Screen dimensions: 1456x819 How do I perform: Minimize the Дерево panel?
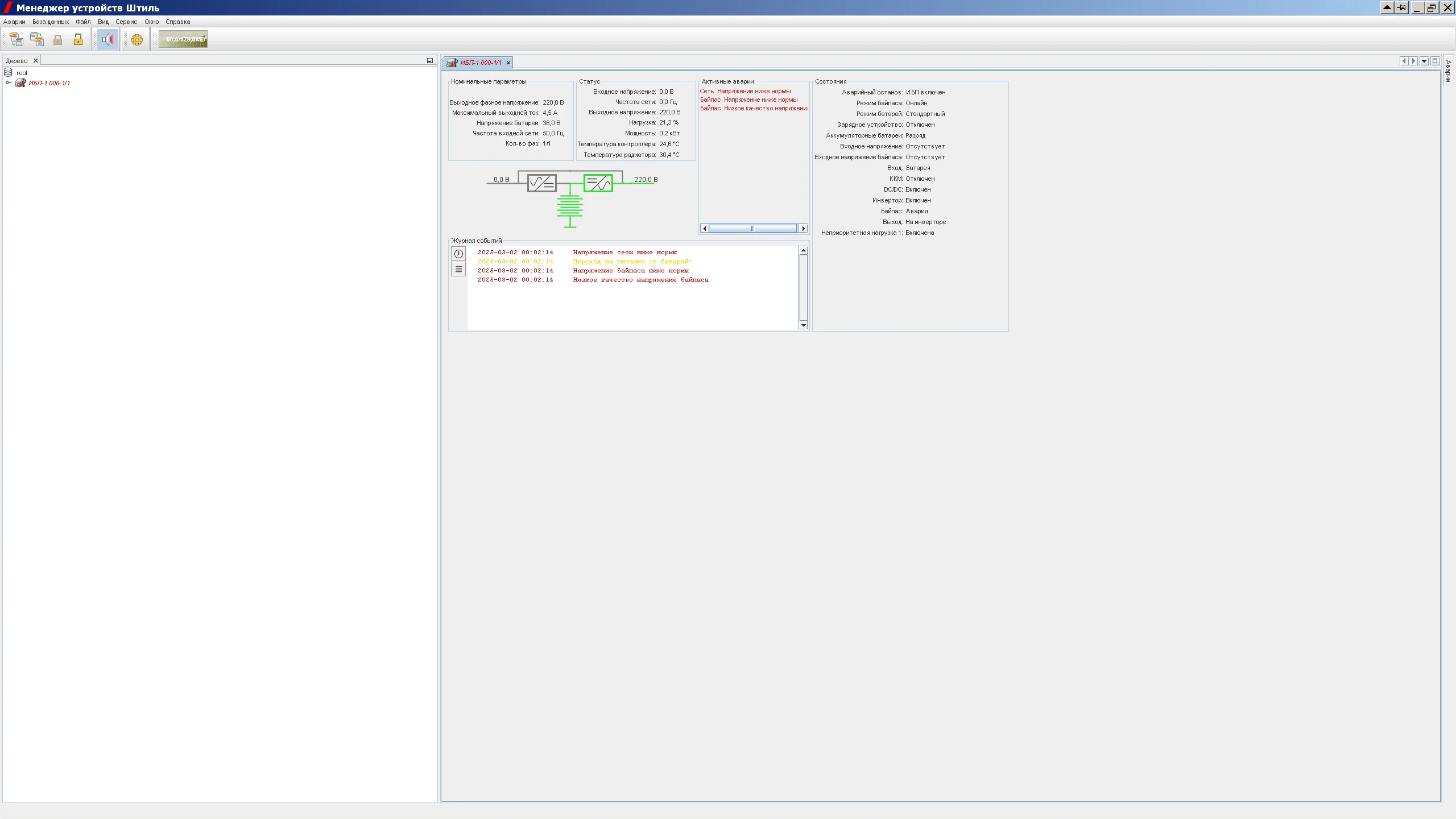point(430,61)
